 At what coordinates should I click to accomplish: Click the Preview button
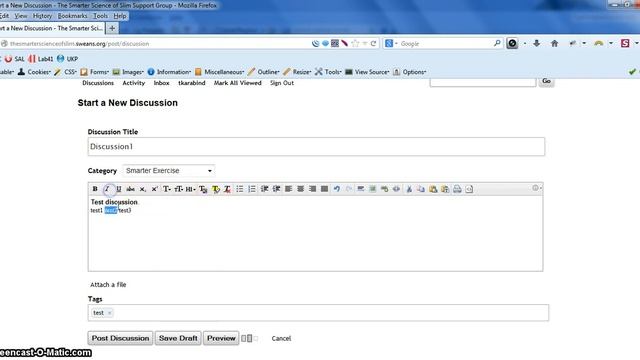point(221,338)
